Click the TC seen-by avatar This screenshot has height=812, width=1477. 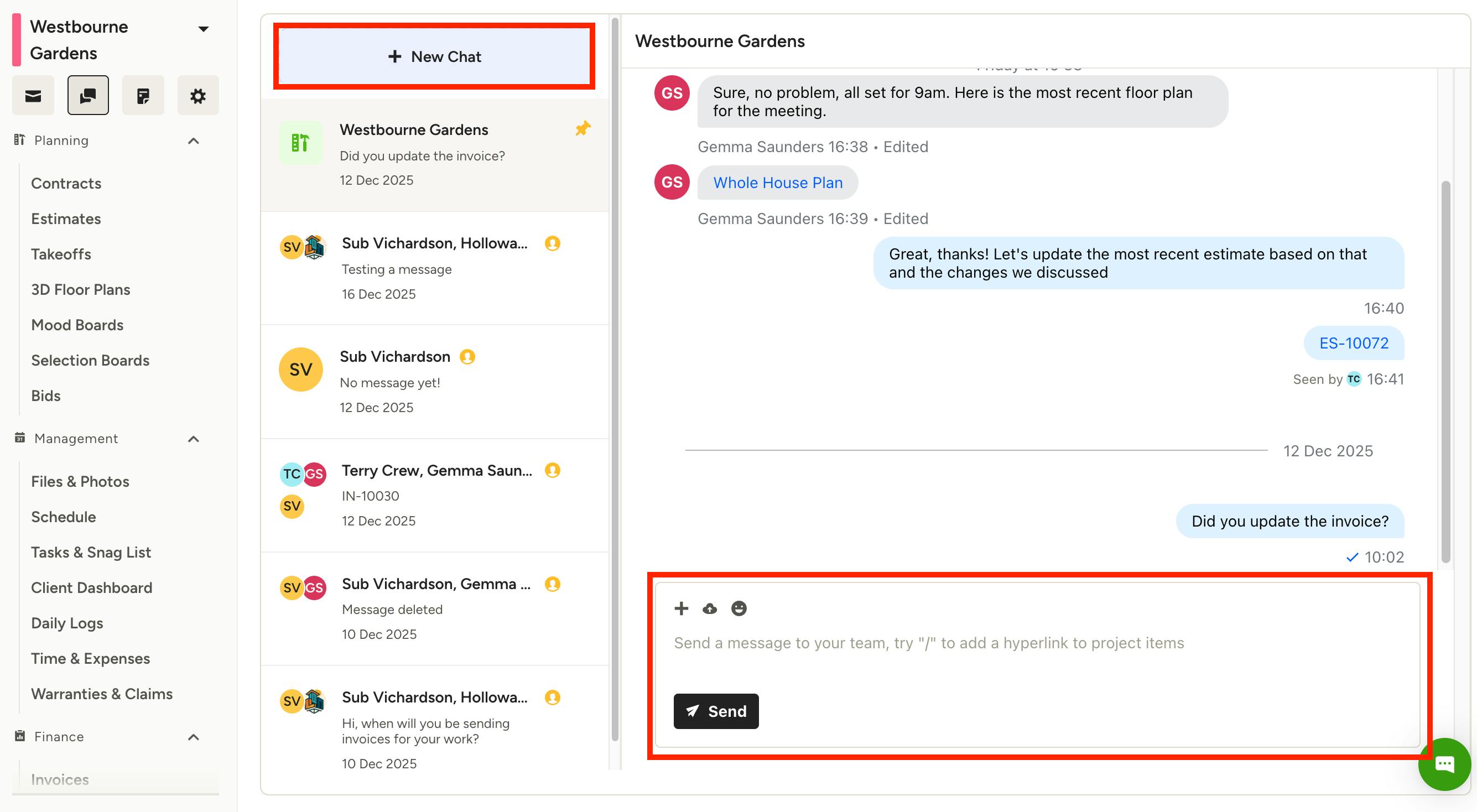click(1354, 379)
